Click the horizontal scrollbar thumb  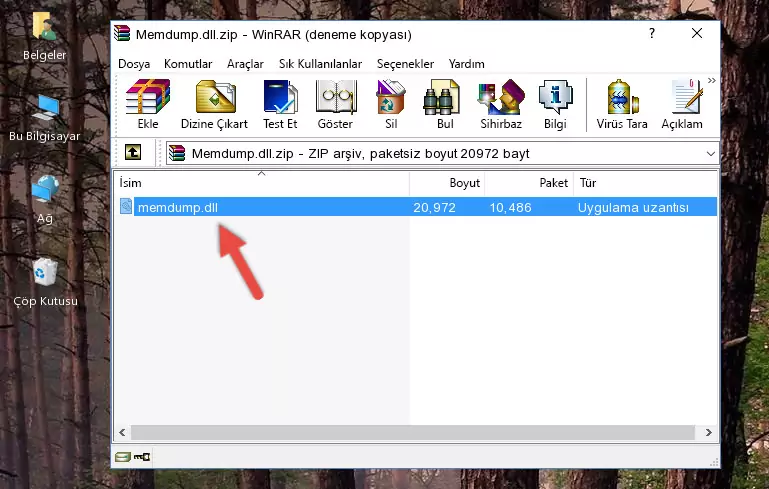(413, 432)
